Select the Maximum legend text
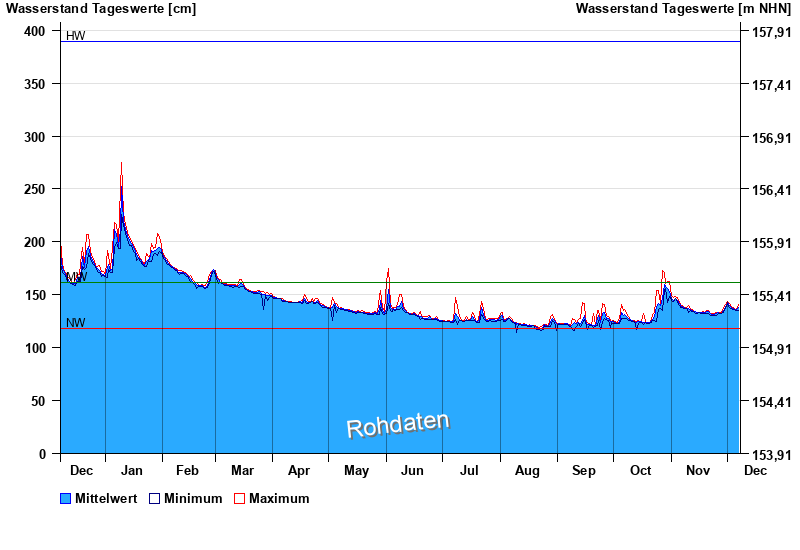 [279, 498]
